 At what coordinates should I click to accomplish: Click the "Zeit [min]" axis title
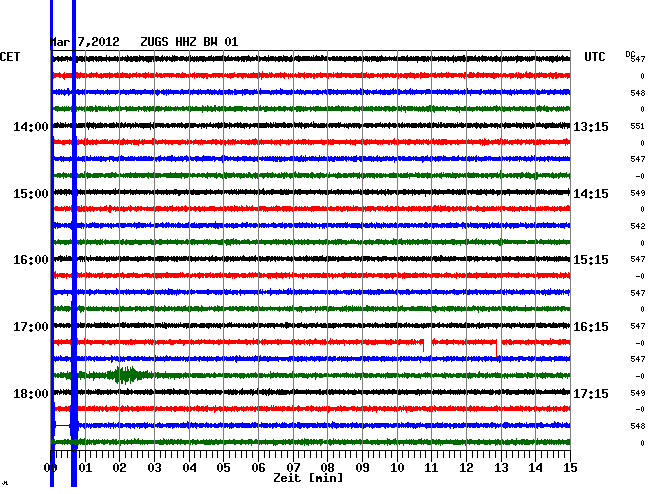tap(308, 478)
